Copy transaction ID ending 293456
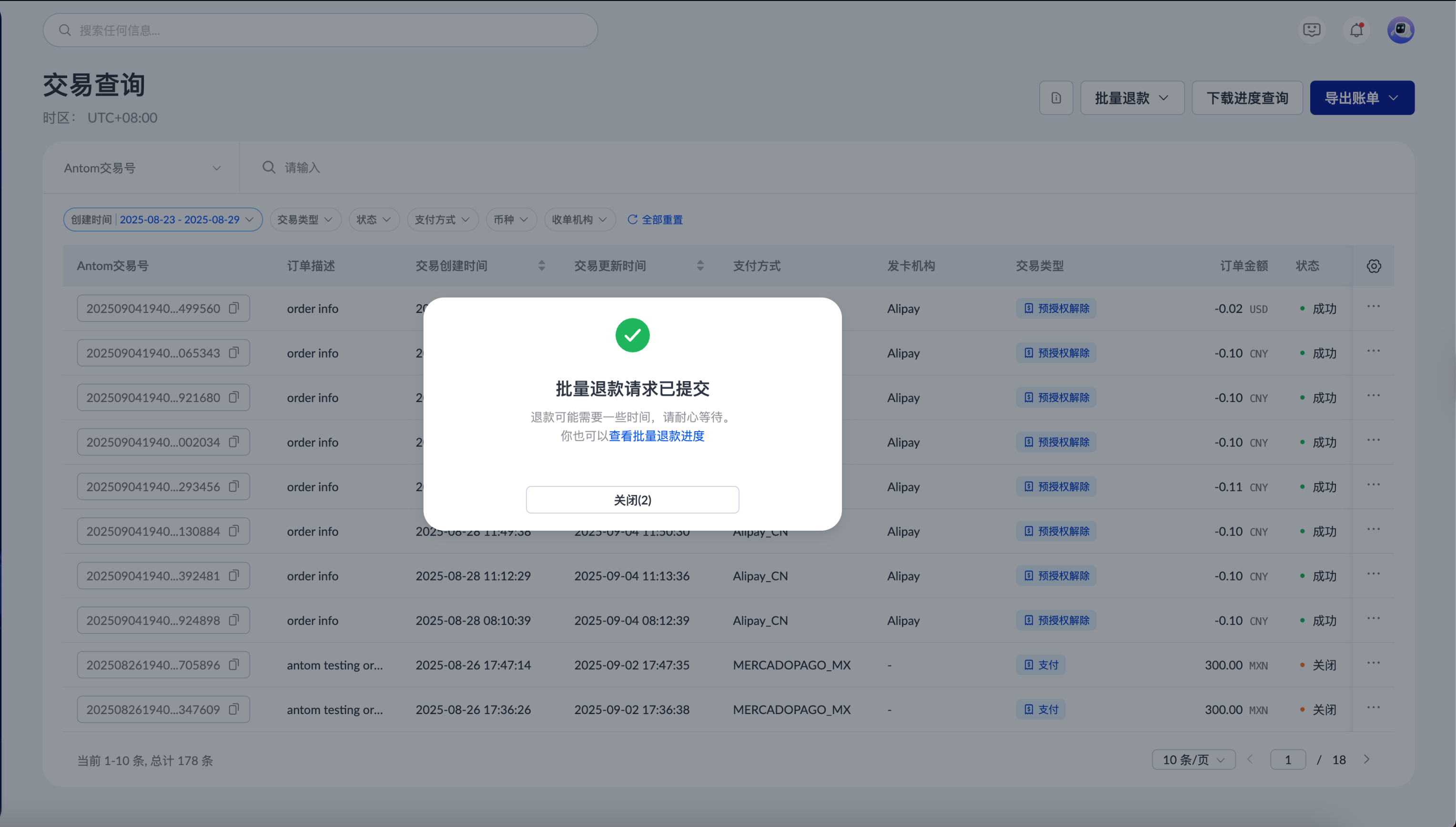Screen dimensions: 1456x827 tap(233, 486)
